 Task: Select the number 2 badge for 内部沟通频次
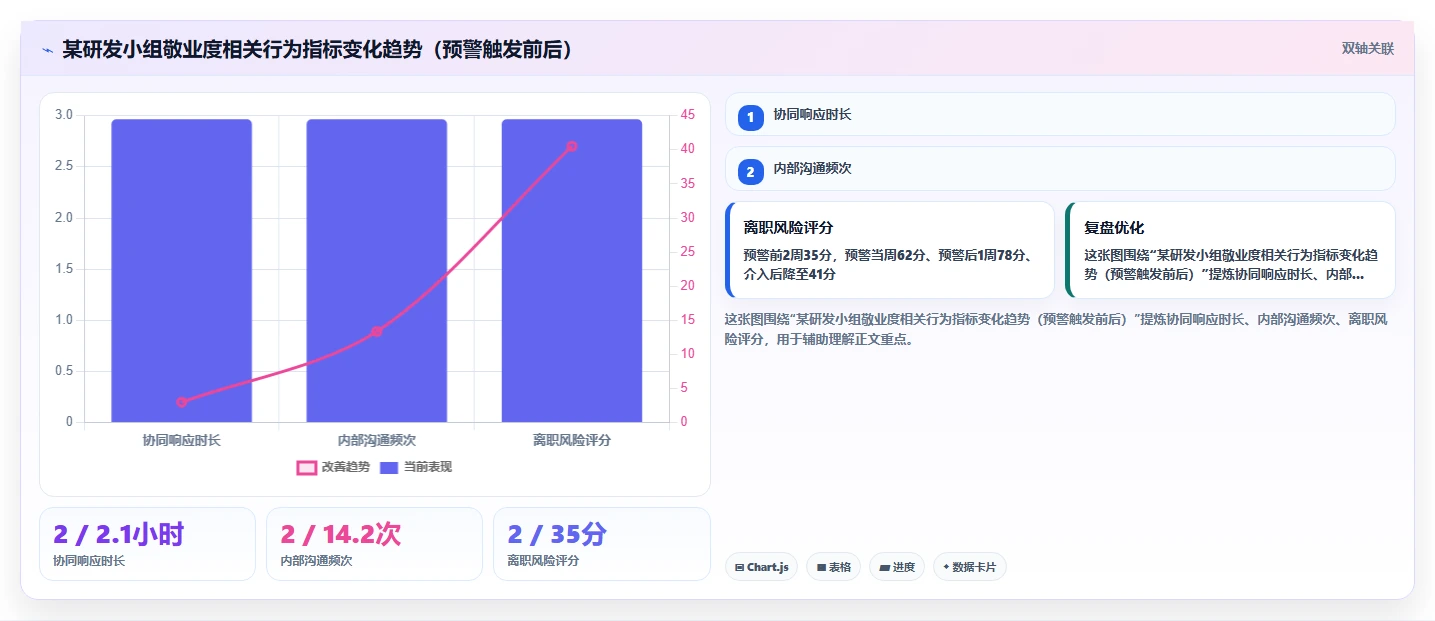pos(750,171)
